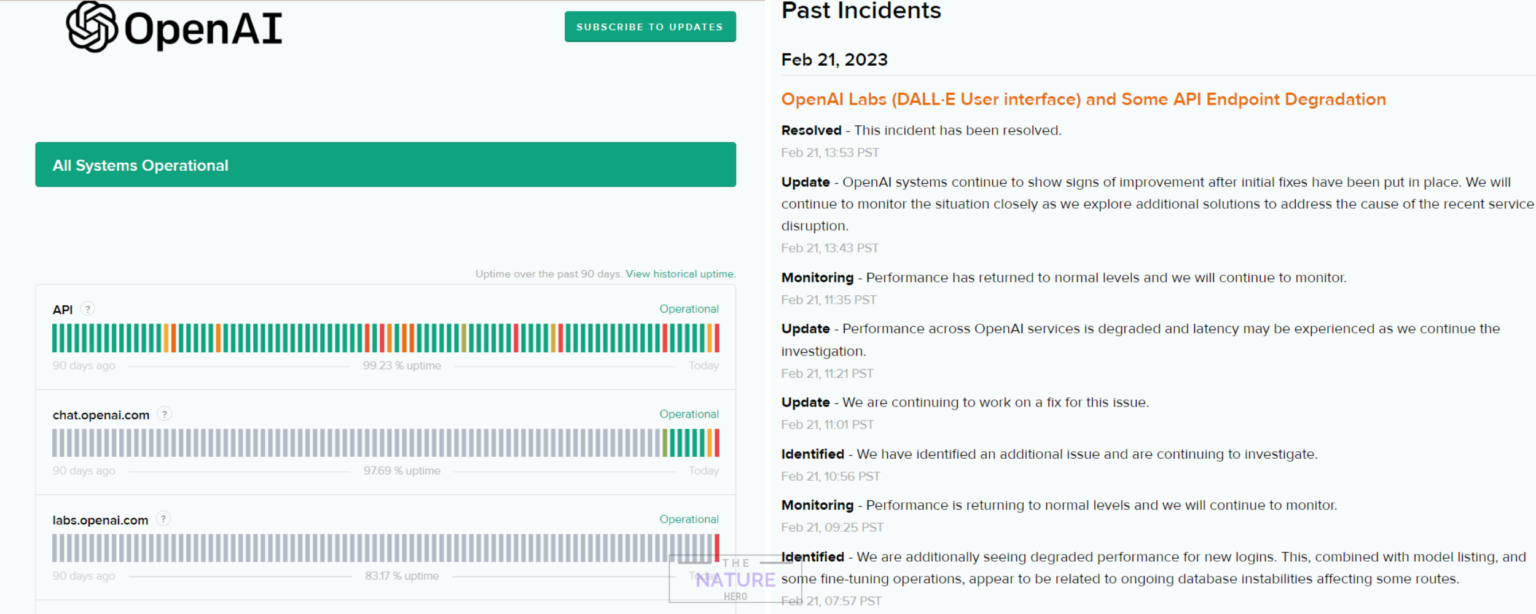Select today's red bar for labs.openai.com
The image size is (1536, 614).
716,548
